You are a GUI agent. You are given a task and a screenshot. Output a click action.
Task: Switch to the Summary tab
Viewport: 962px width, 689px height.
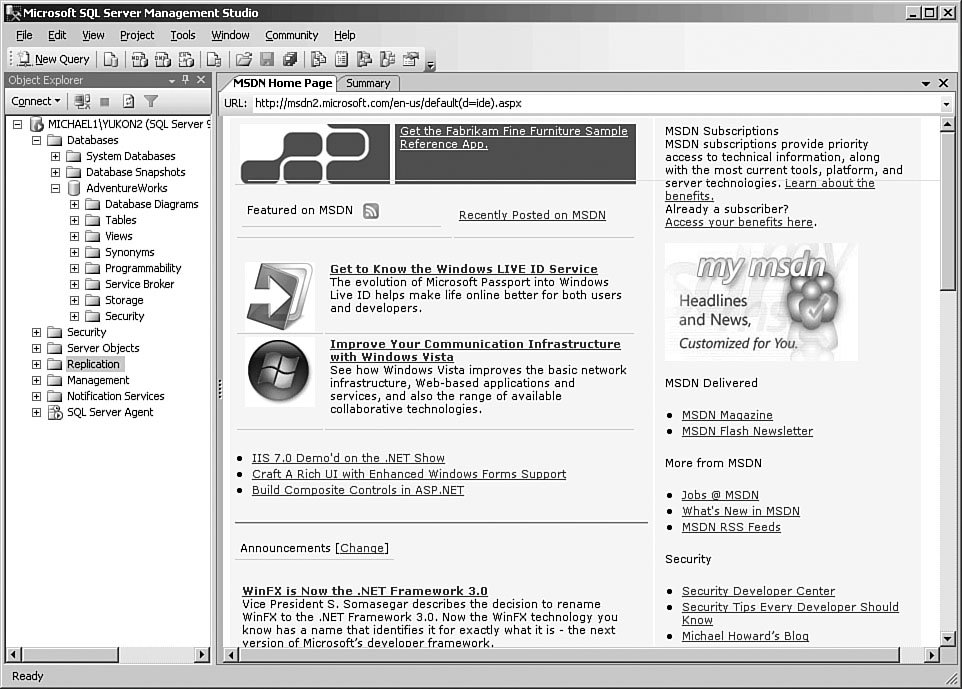point(368,83)
